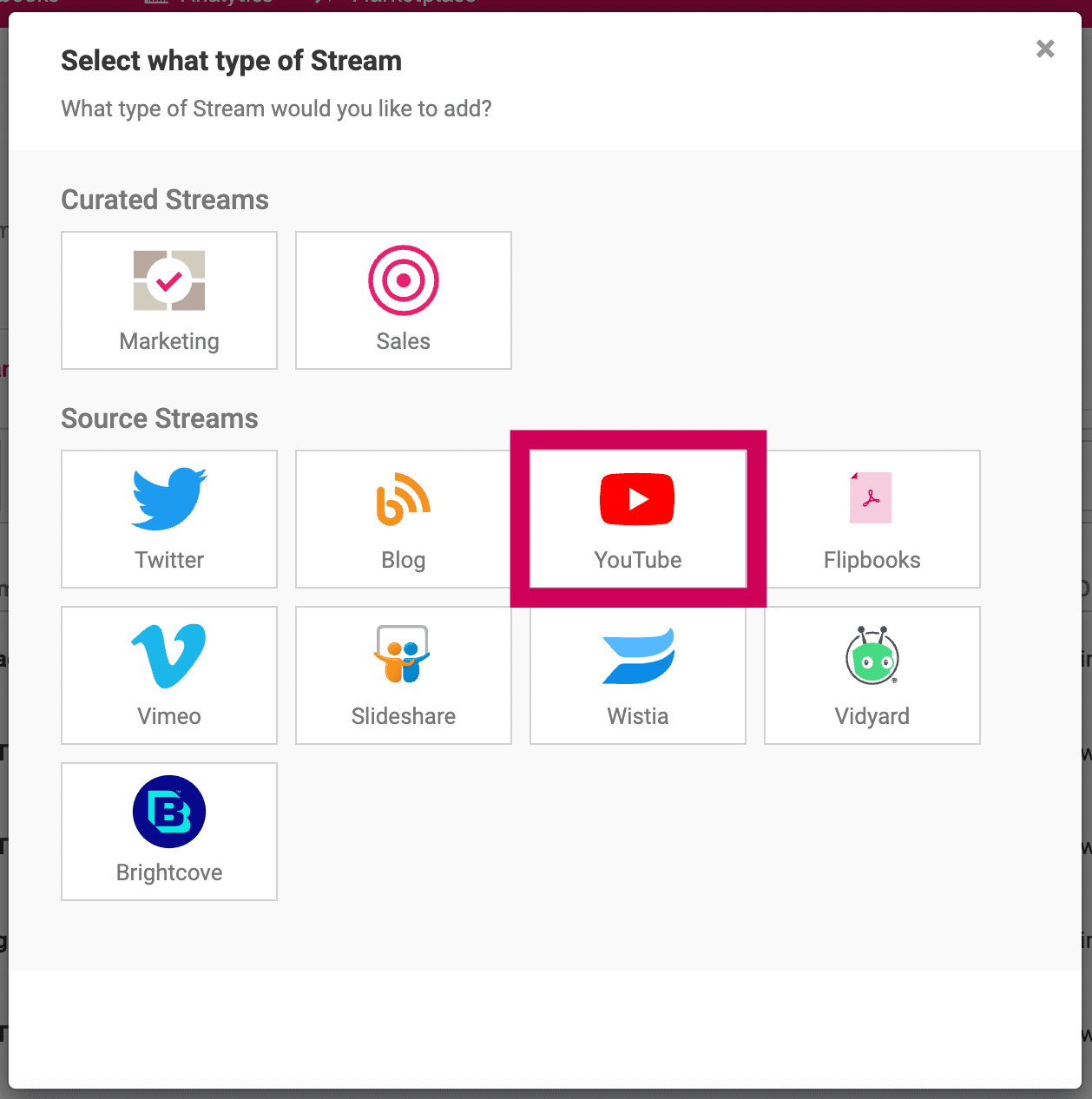
Task: Pick the Brightcove logo icon
Action: click(x=169, y=812)
